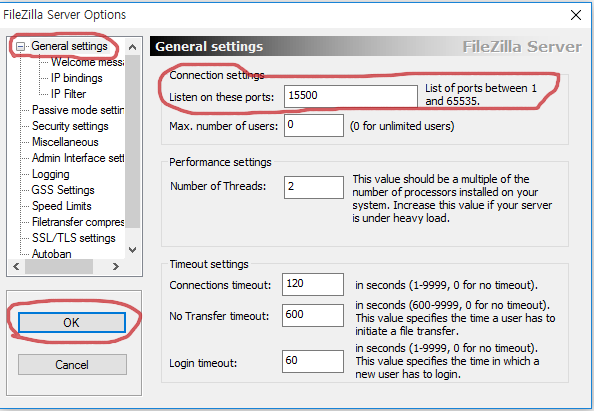Click the 'Number of Threads:' label

click(218, 186)
